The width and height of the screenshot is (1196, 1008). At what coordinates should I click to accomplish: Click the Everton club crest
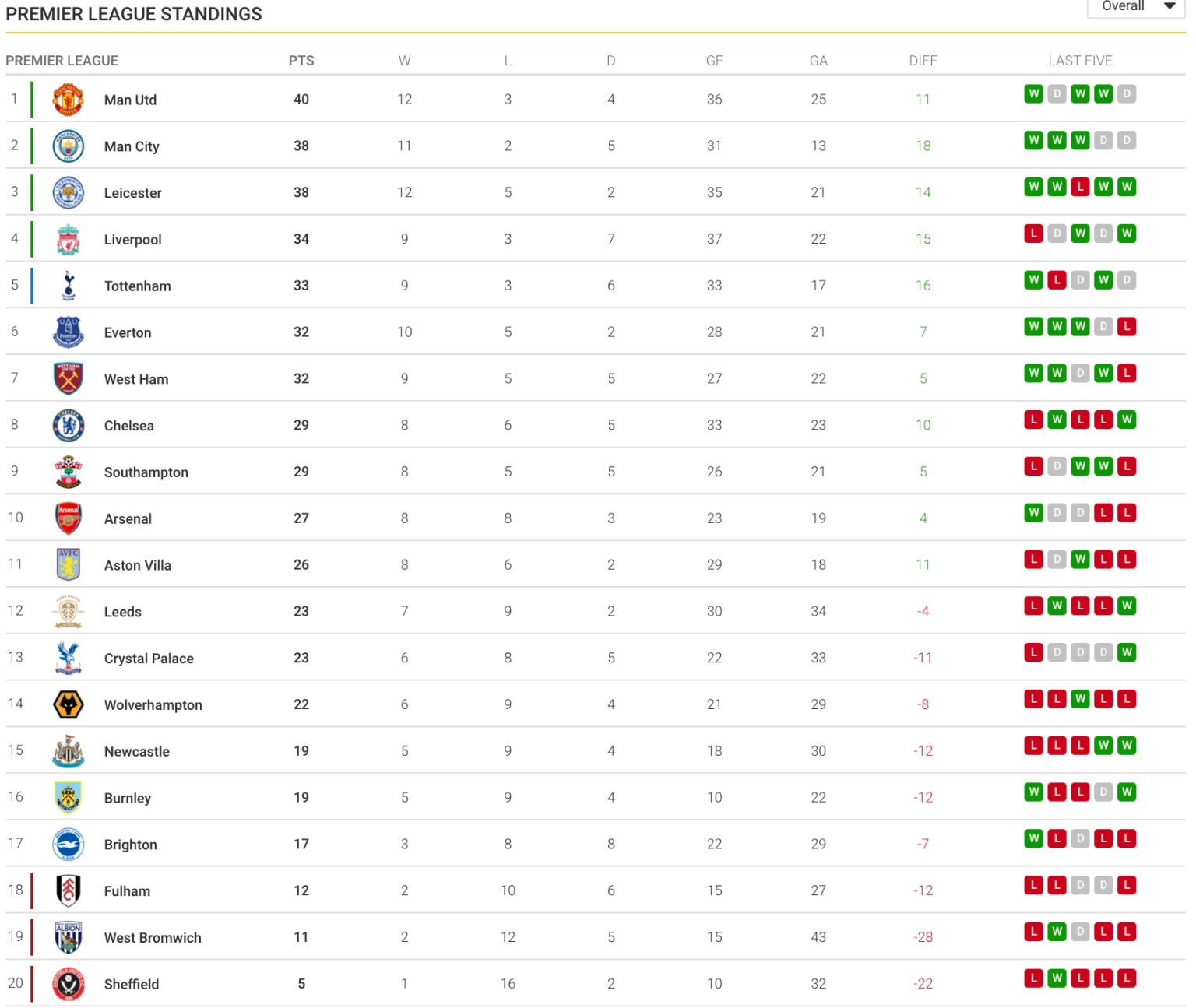[68, 332]
